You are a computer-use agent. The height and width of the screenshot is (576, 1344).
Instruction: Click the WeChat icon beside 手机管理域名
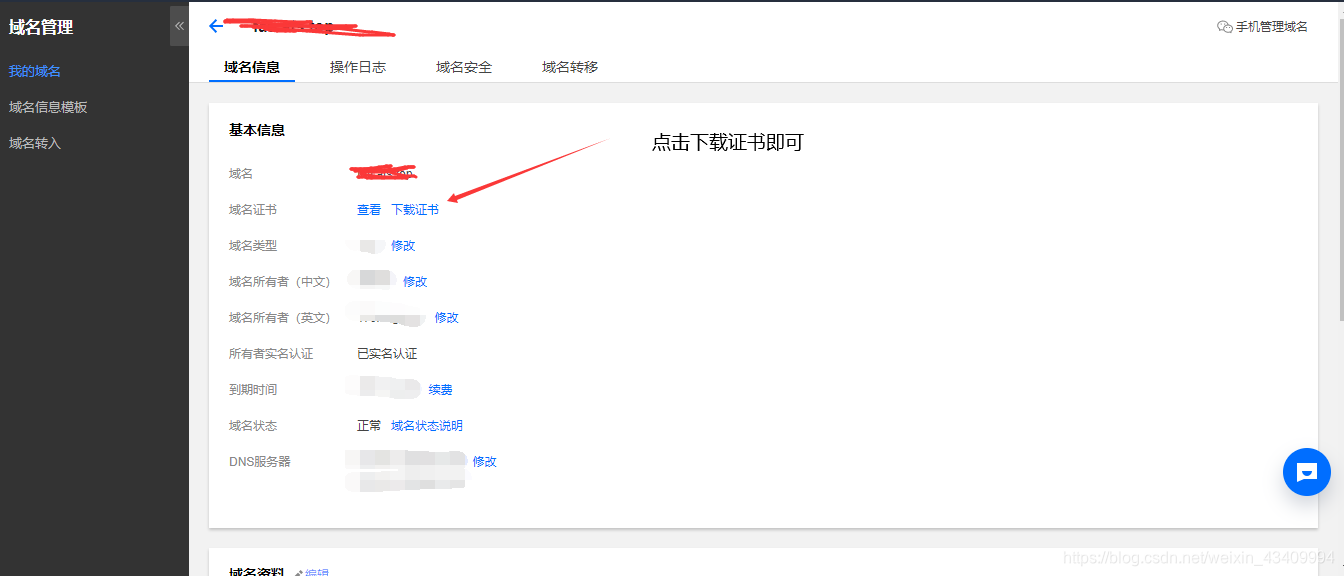click(1224, 27)
